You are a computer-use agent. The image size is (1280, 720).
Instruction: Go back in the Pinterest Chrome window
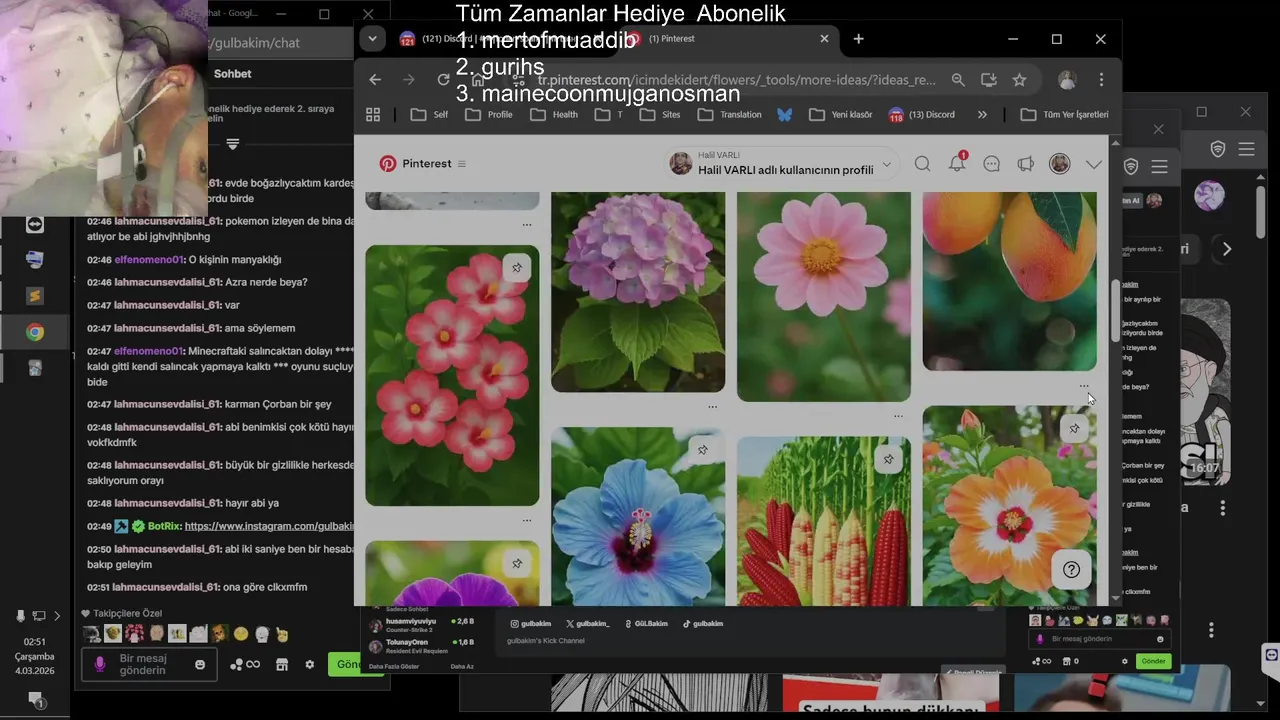point(375,80)
